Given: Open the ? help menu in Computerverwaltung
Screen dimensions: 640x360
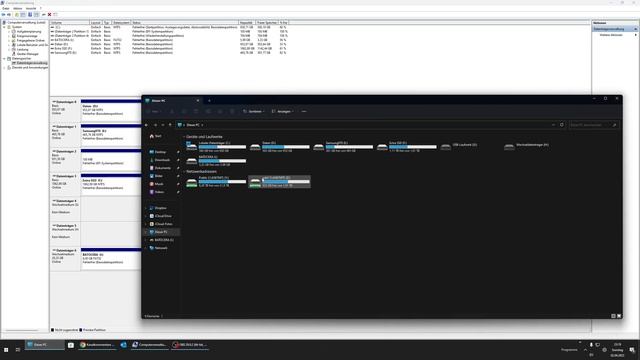Looking at the screenshot, I should coord(40,8).
